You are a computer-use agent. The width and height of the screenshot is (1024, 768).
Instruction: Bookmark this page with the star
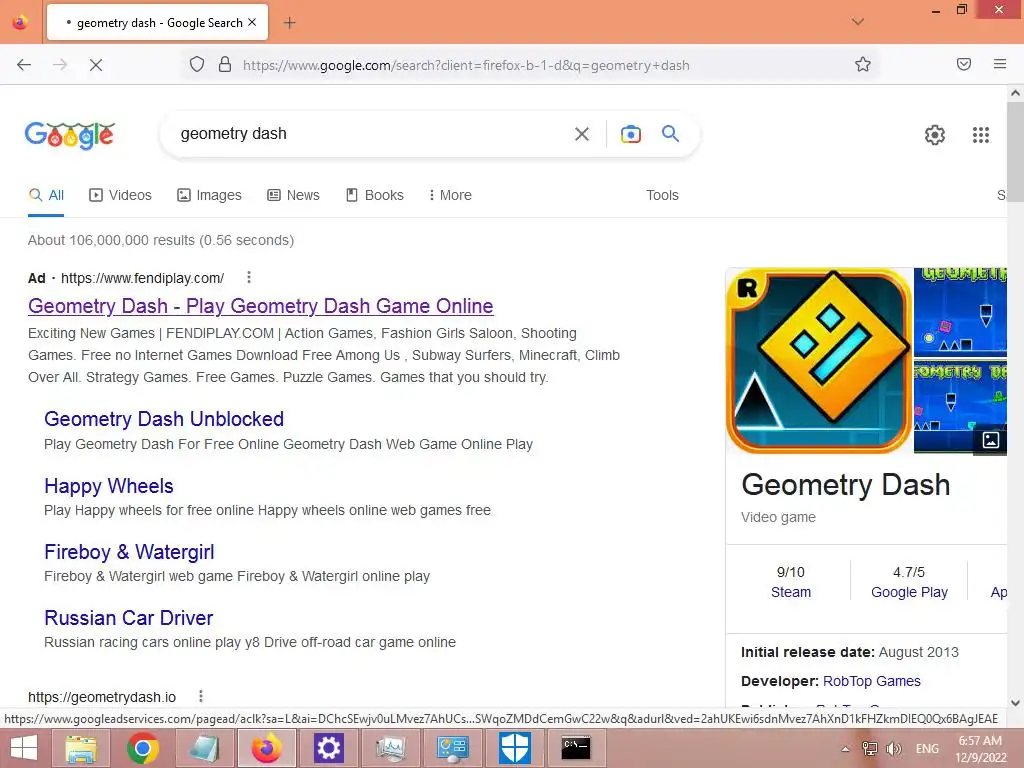863,64
